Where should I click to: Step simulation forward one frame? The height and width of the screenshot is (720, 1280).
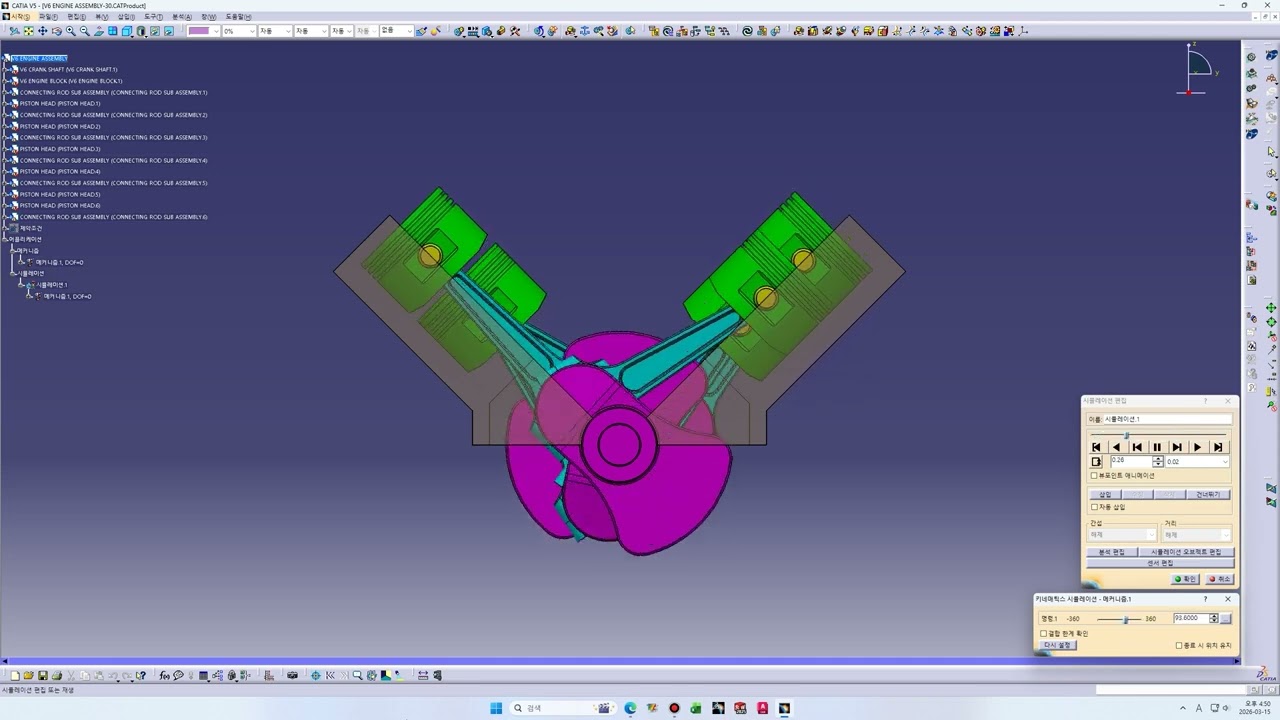tap(1177, 447)
